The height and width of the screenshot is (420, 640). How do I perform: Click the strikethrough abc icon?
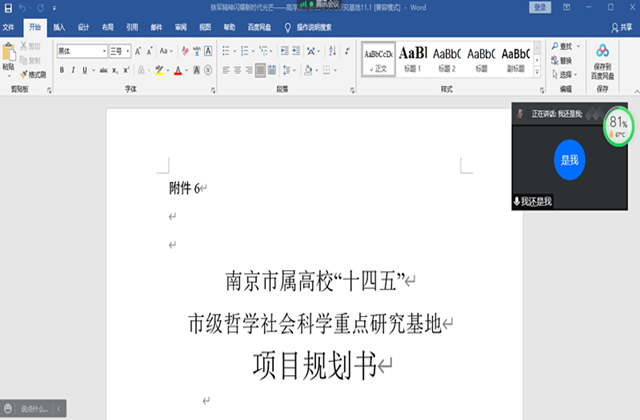(101, 71)
